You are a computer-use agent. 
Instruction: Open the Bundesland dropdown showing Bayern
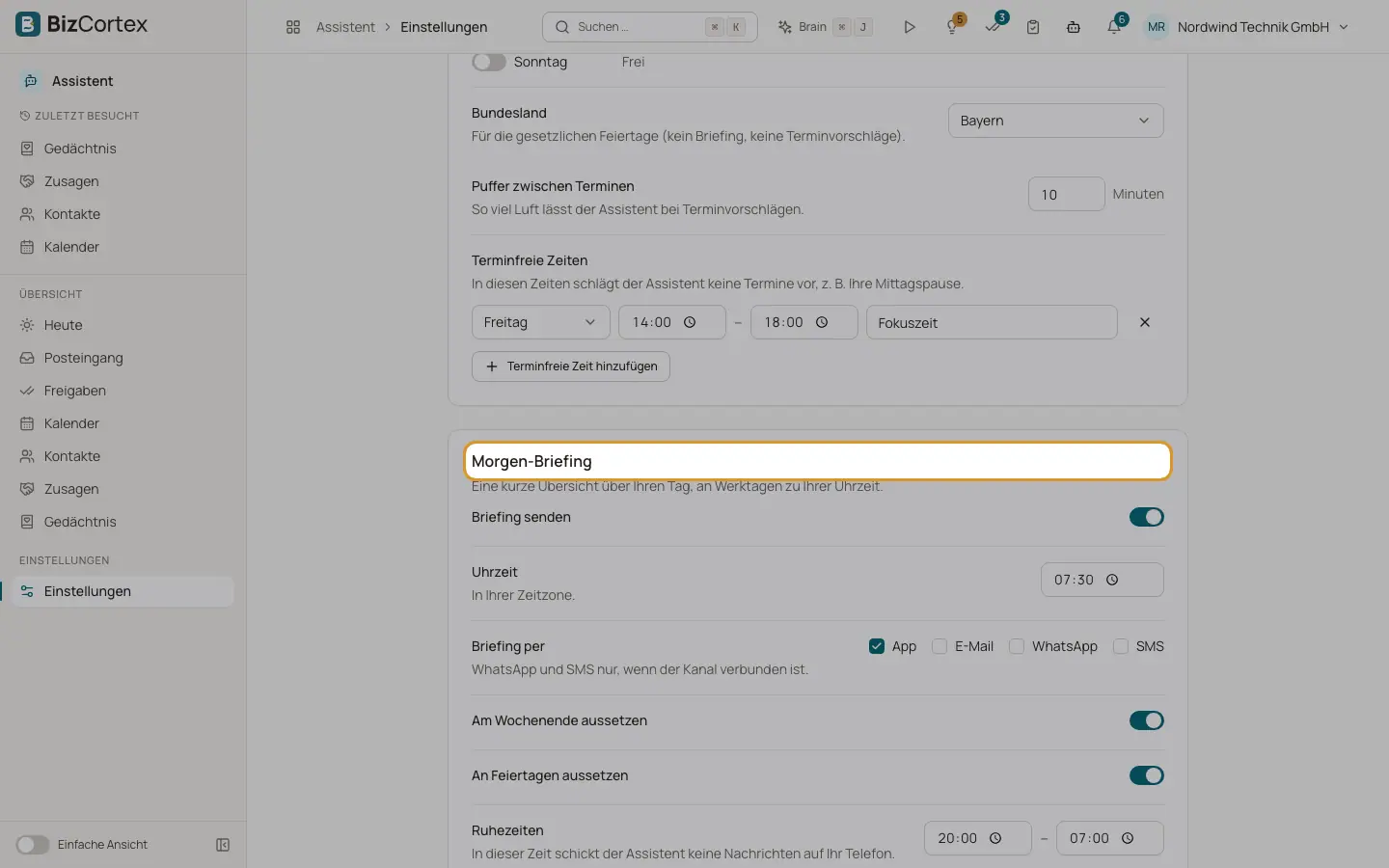pyautogui.click(x=1055, y=121)
